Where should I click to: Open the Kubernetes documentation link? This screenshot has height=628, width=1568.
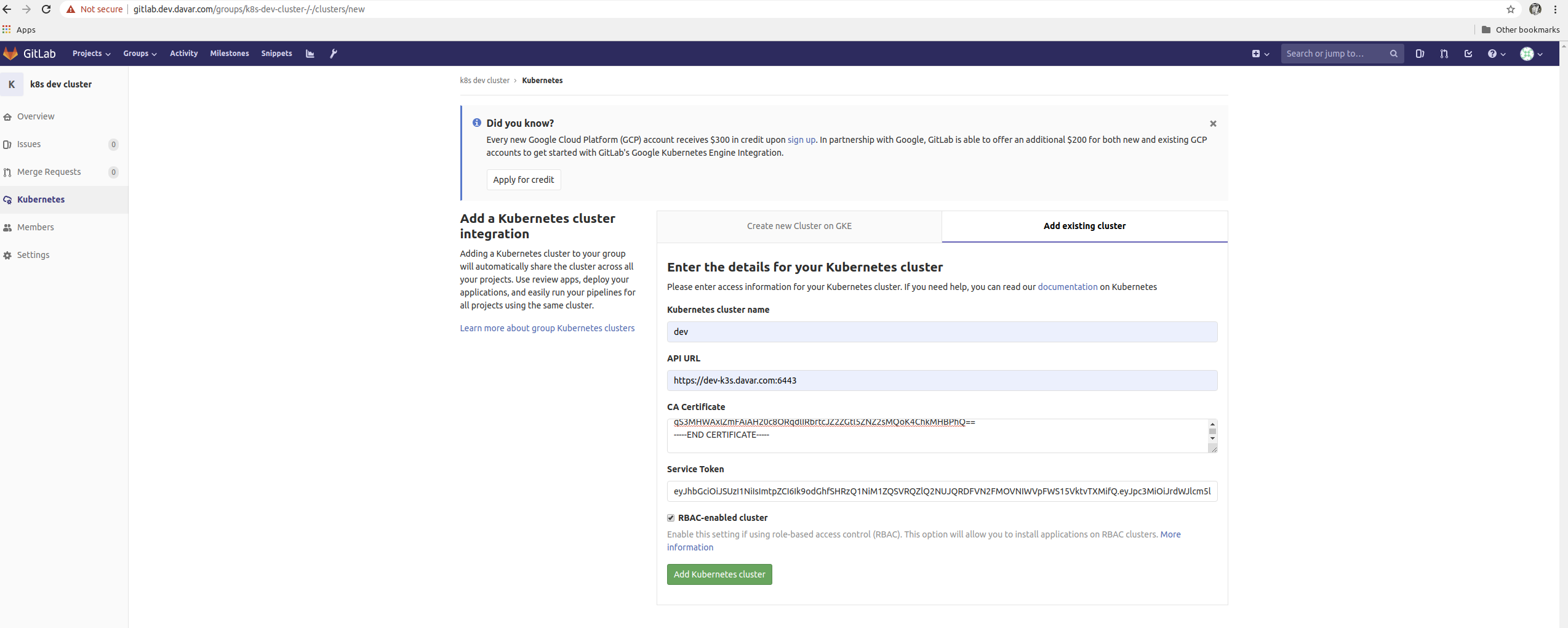pos(1067,287)
